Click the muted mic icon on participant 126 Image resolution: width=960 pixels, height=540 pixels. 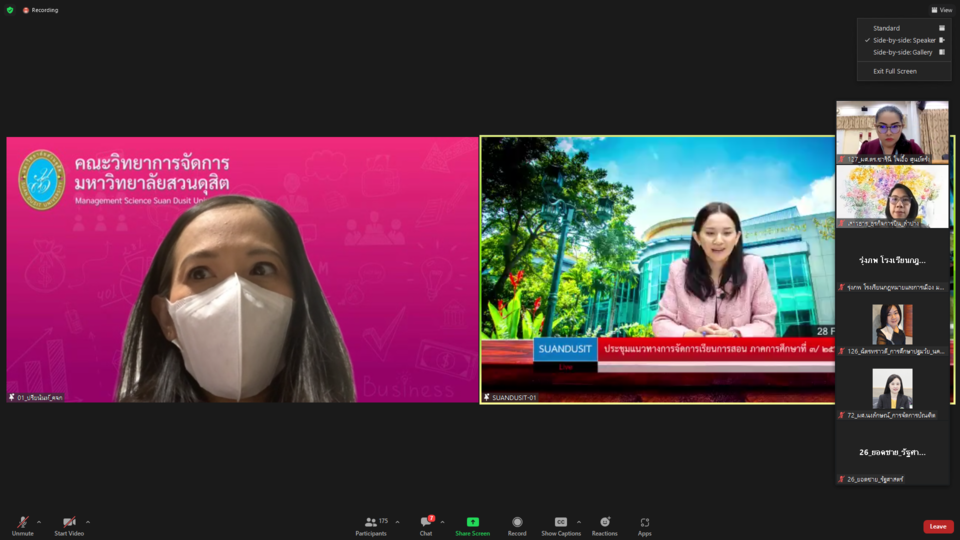point(842,351)
